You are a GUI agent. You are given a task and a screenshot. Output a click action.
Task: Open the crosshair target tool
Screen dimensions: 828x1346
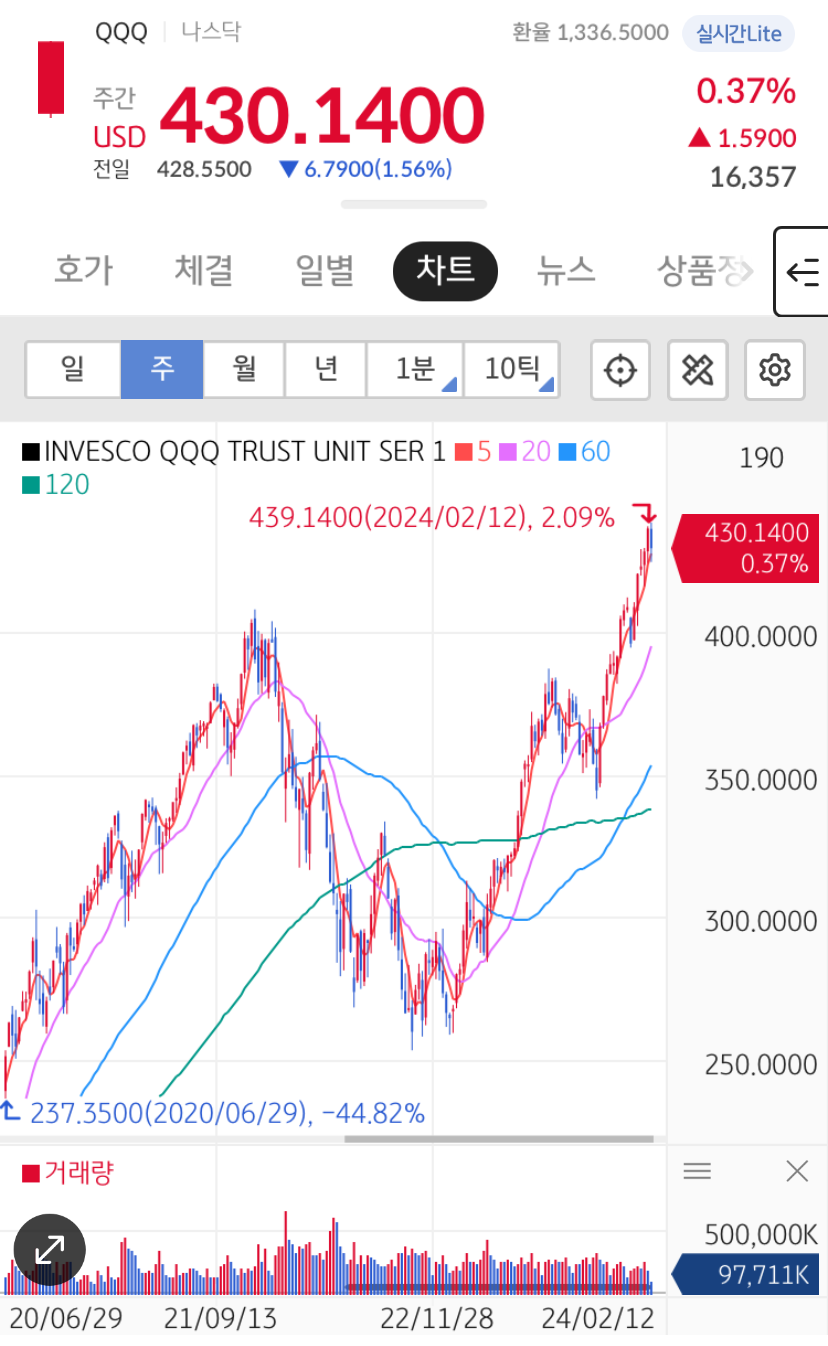pos(620,370)
